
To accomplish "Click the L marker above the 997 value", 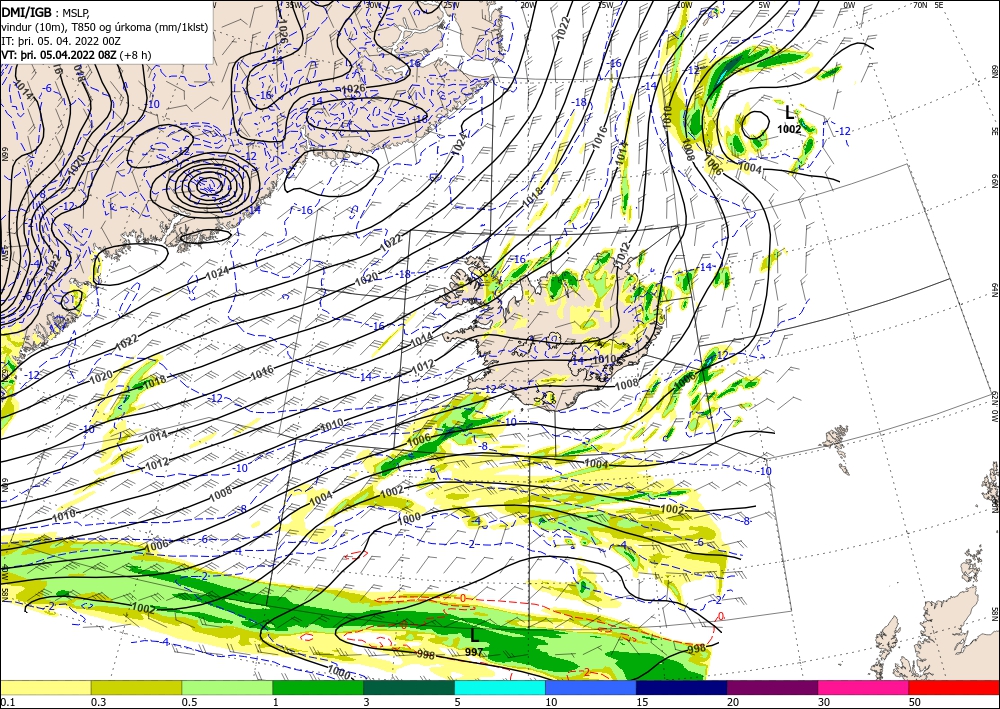I will [474, 636].
